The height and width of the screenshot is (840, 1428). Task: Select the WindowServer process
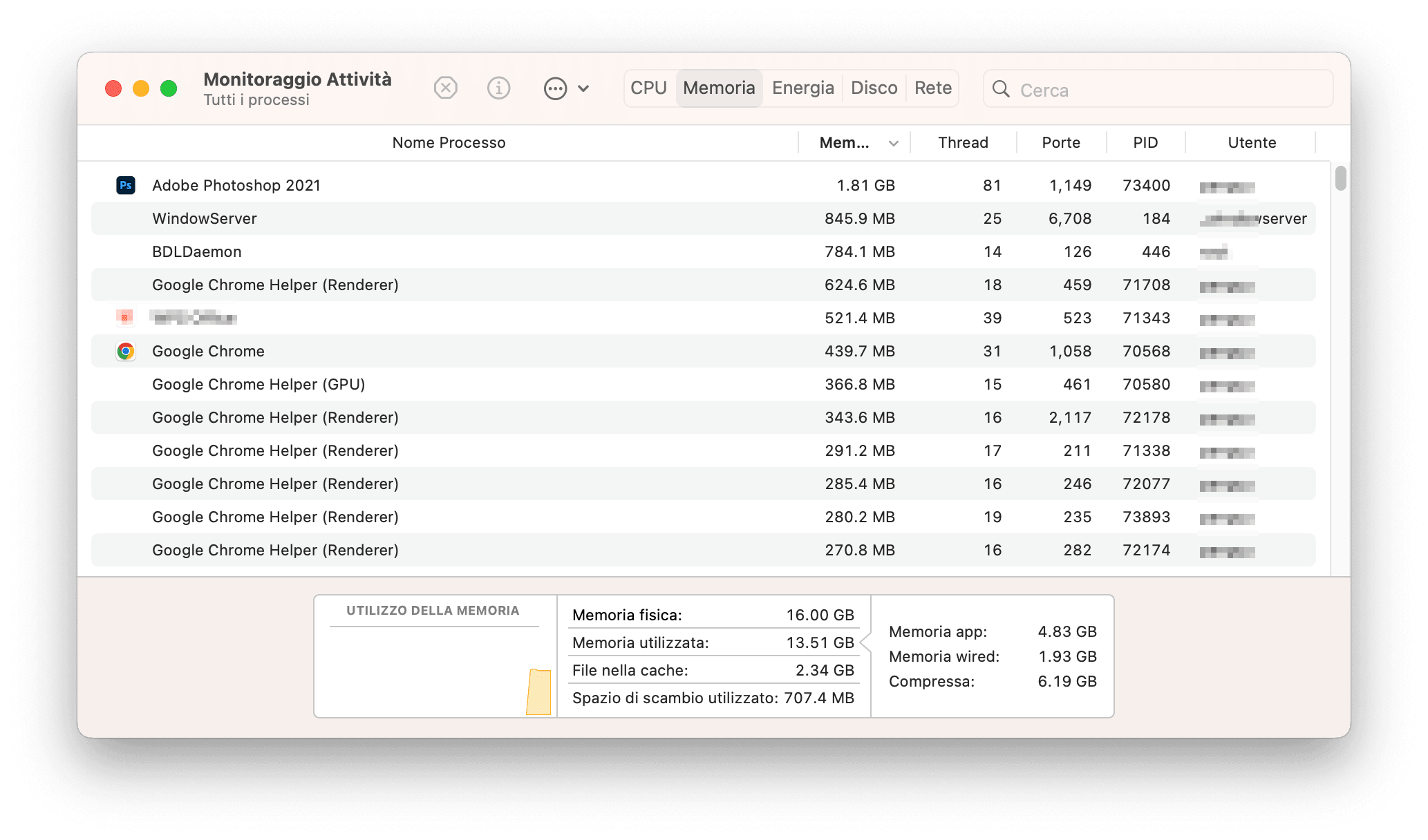point(704,218)
